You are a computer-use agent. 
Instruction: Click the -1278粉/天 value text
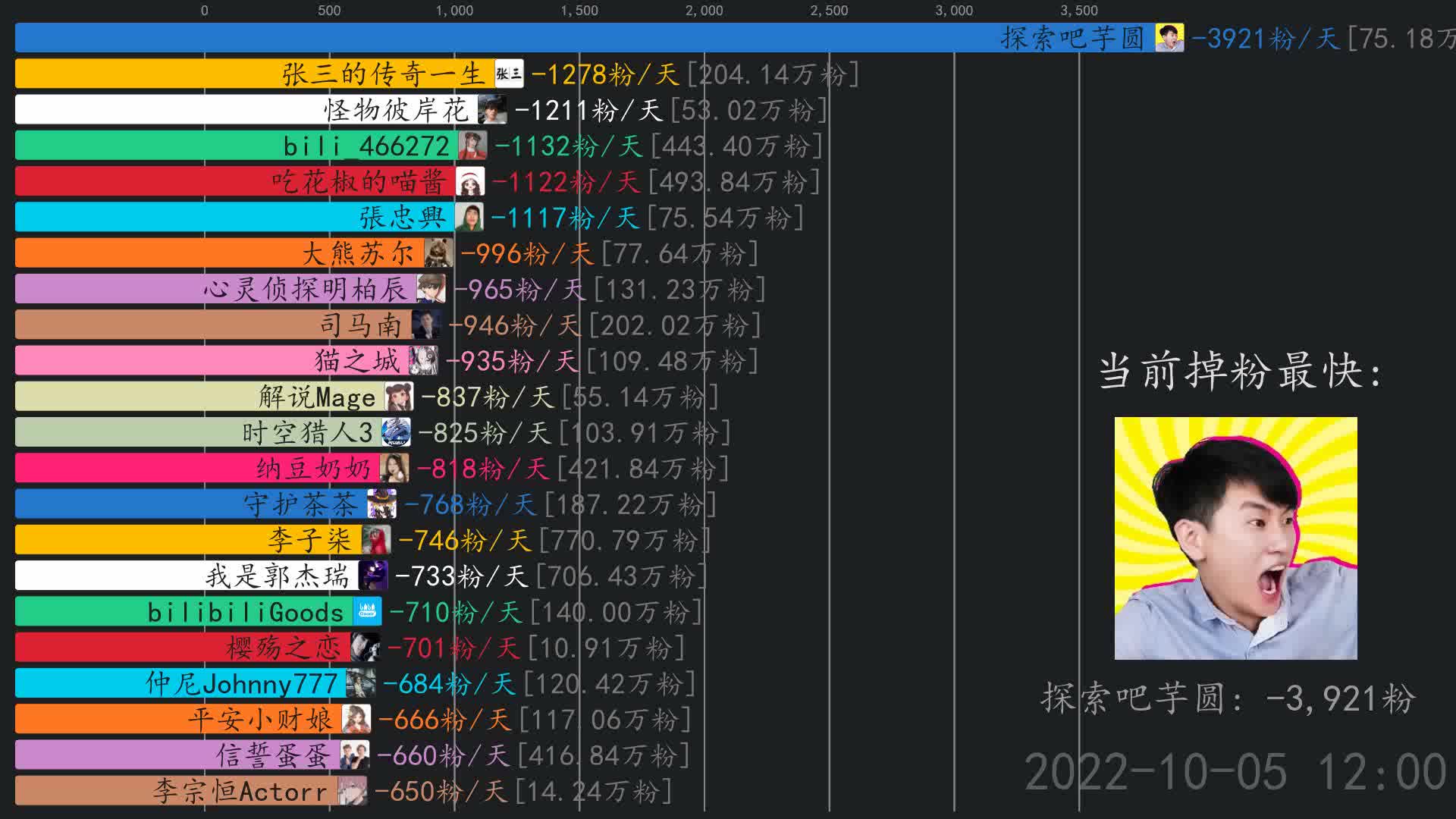pyautogui.click(x=605, y=74)
